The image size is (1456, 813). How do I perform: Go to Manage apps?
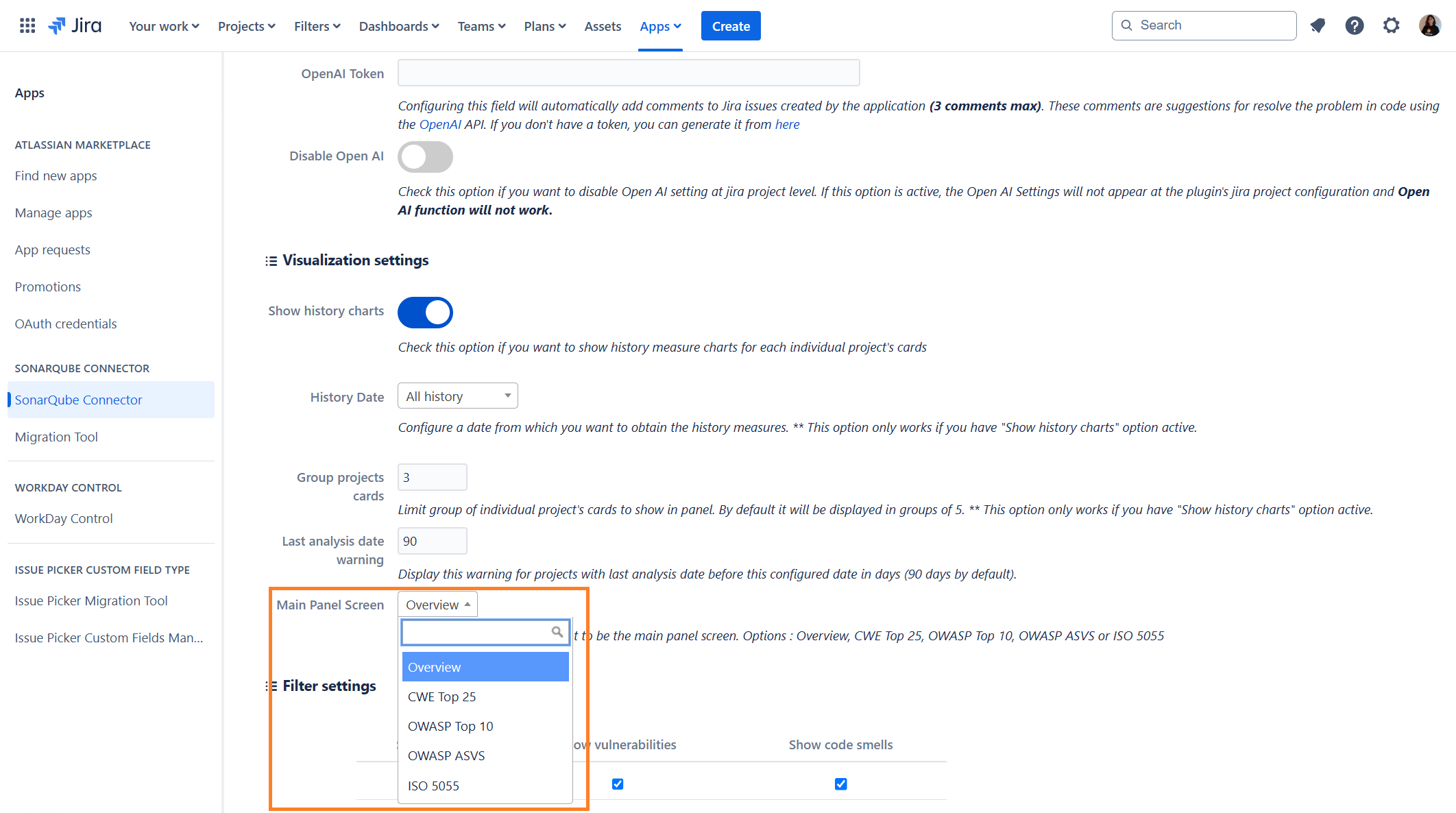[53, 213]
